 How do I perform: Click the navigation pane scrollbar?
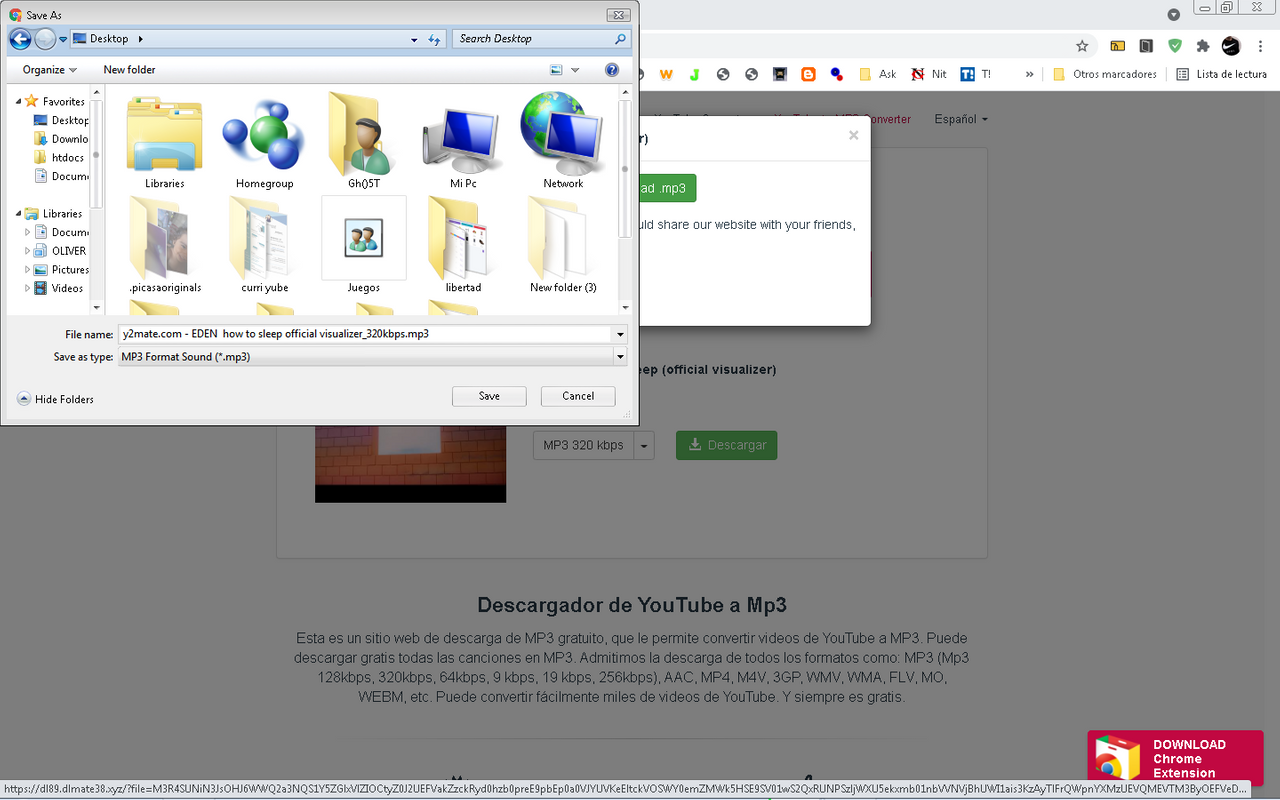[x=97, y=200]
